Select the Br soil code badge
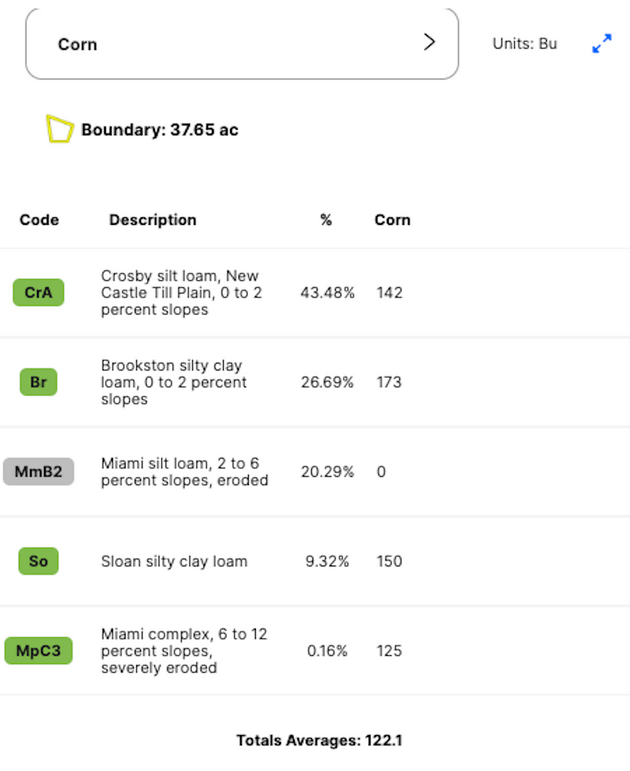630x771 pixels. point(38,382)
